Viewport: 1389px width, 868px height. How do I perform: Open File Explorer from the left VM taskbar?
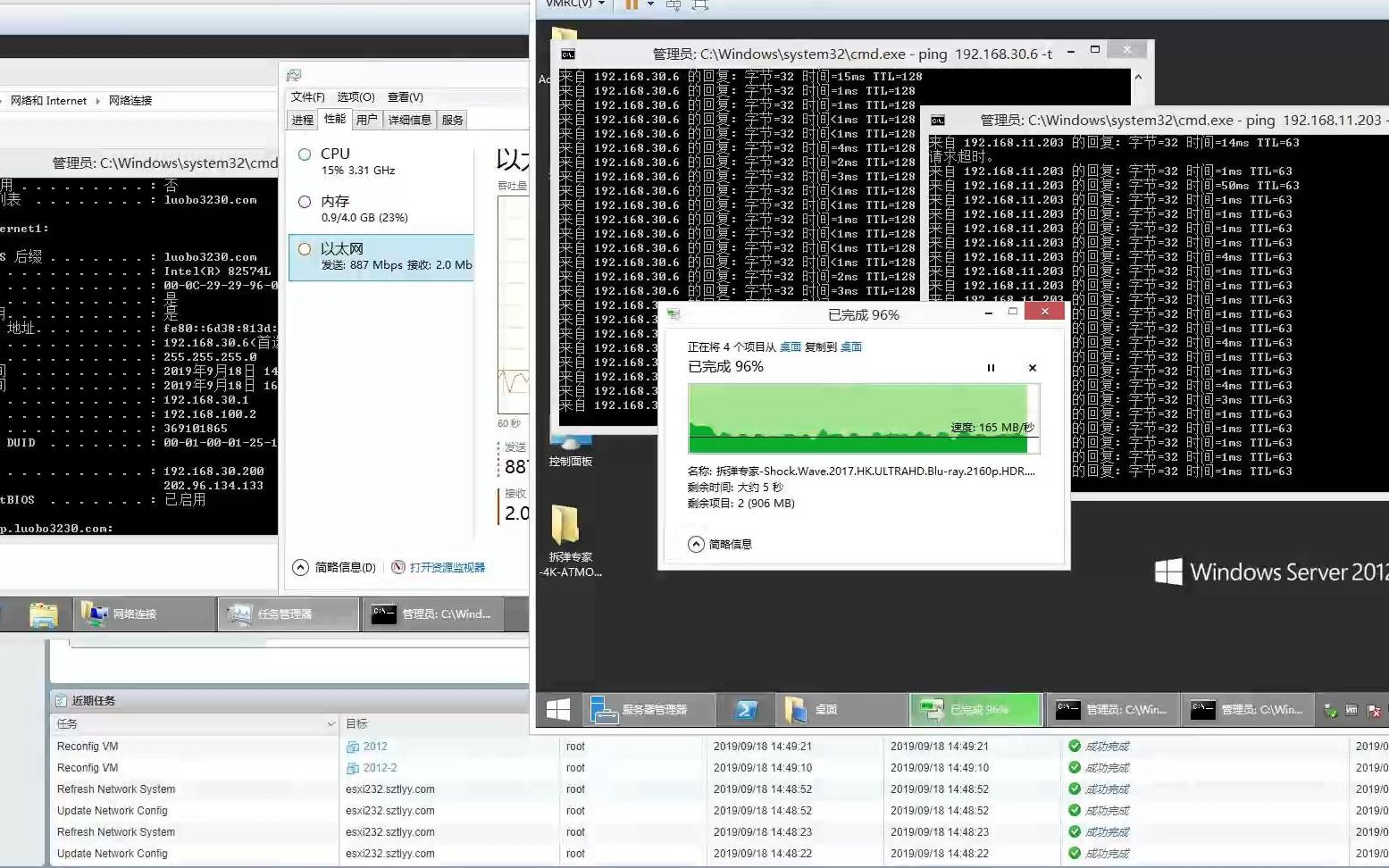[43, 614]
